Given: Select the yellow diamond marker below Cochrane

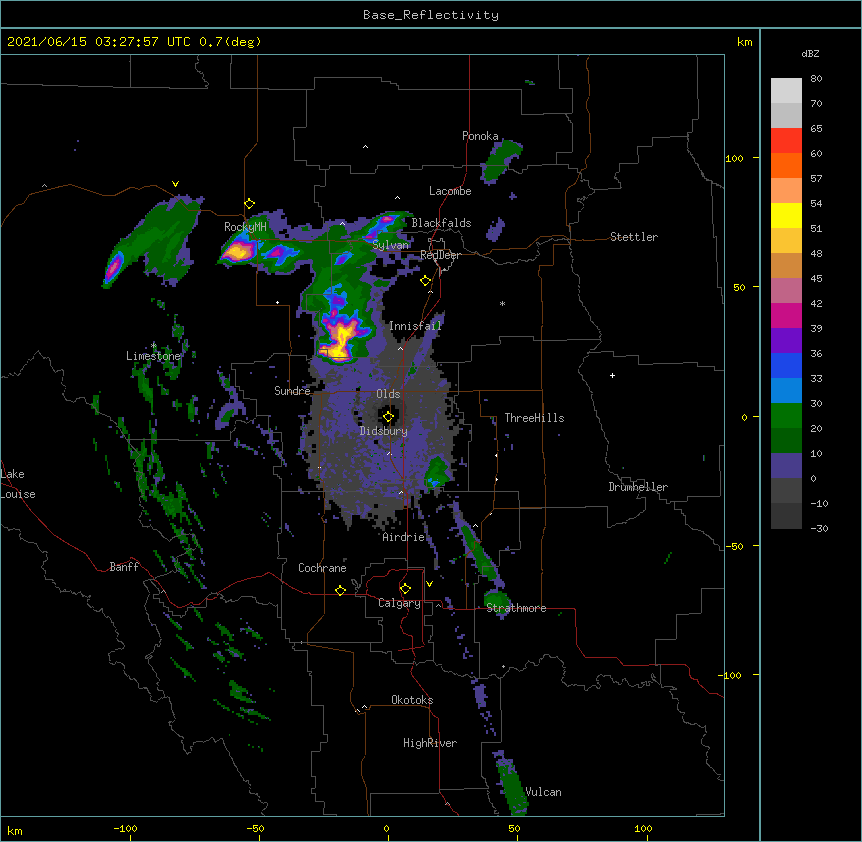Looking at the screenshot, I should [x=340, y=590].
